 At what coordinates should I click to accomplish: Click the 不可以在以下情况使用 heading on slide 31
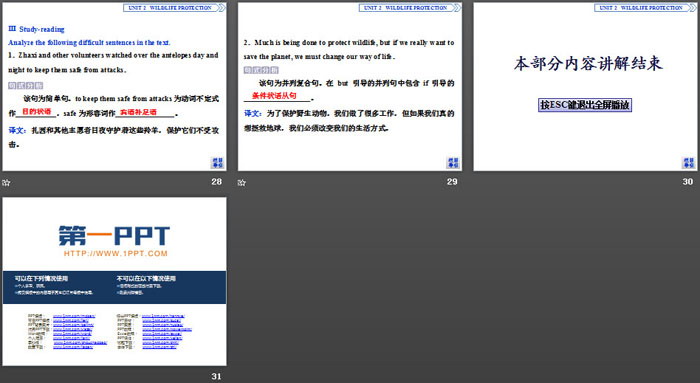point(146,278)
